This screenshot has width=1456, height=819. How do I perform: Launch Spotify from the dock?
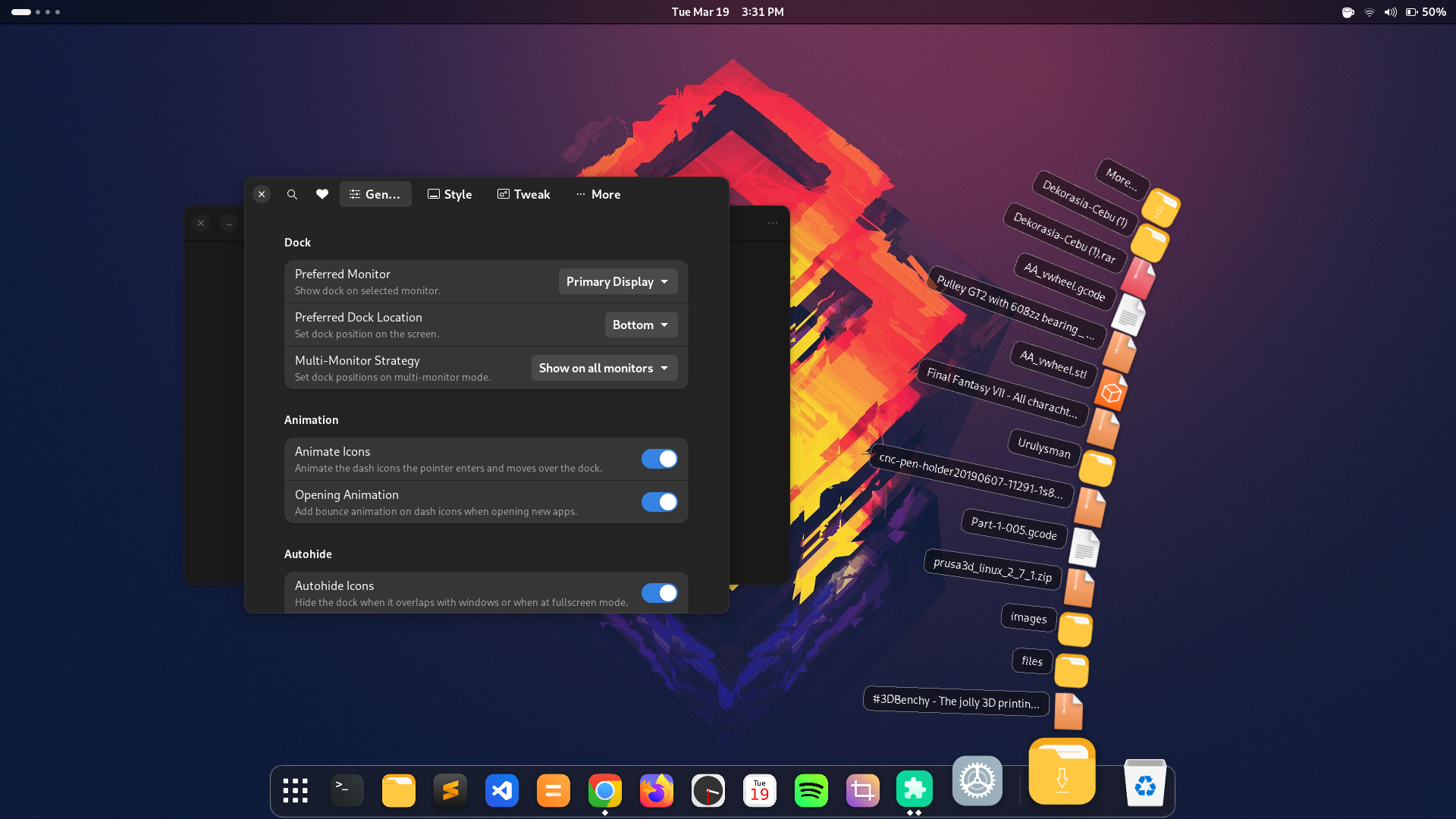point(811,791)
